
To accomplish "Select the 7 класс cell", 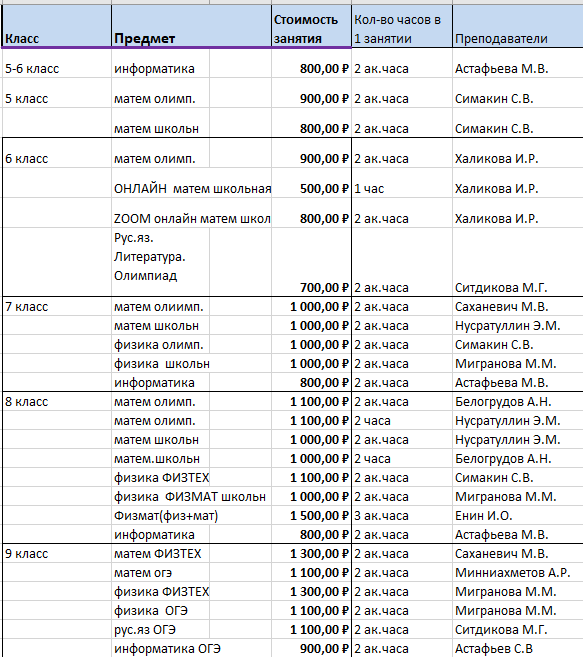I will (x=57, y=307).
